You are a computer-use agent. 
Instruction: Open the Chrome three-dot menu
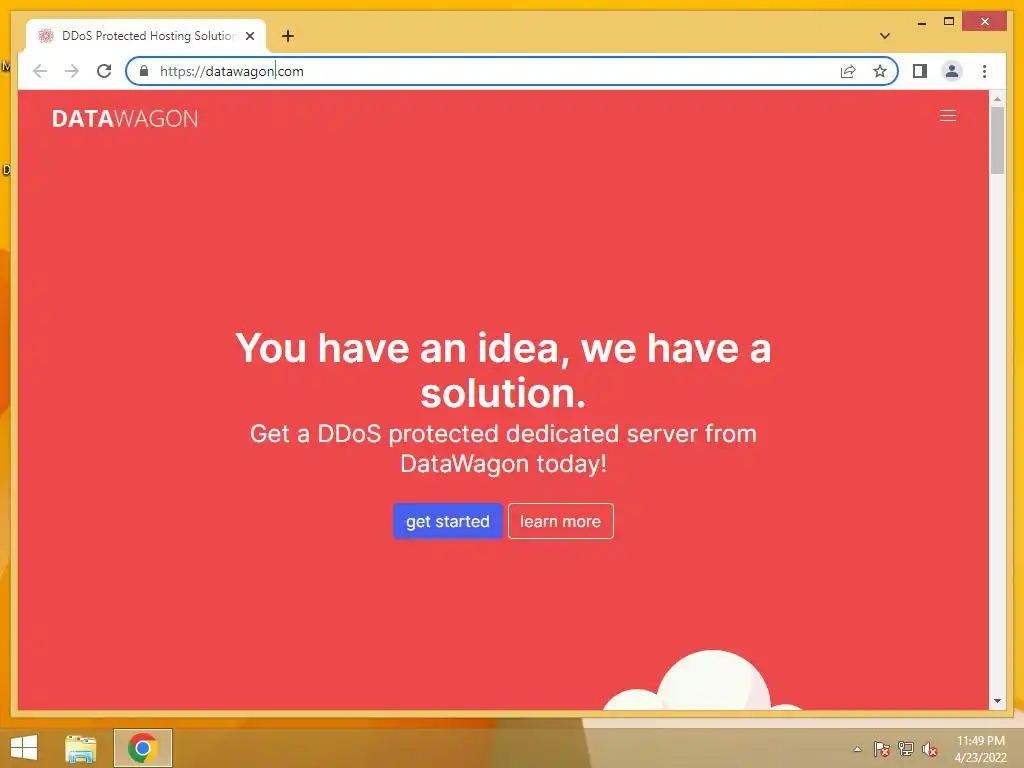(984, 71)
